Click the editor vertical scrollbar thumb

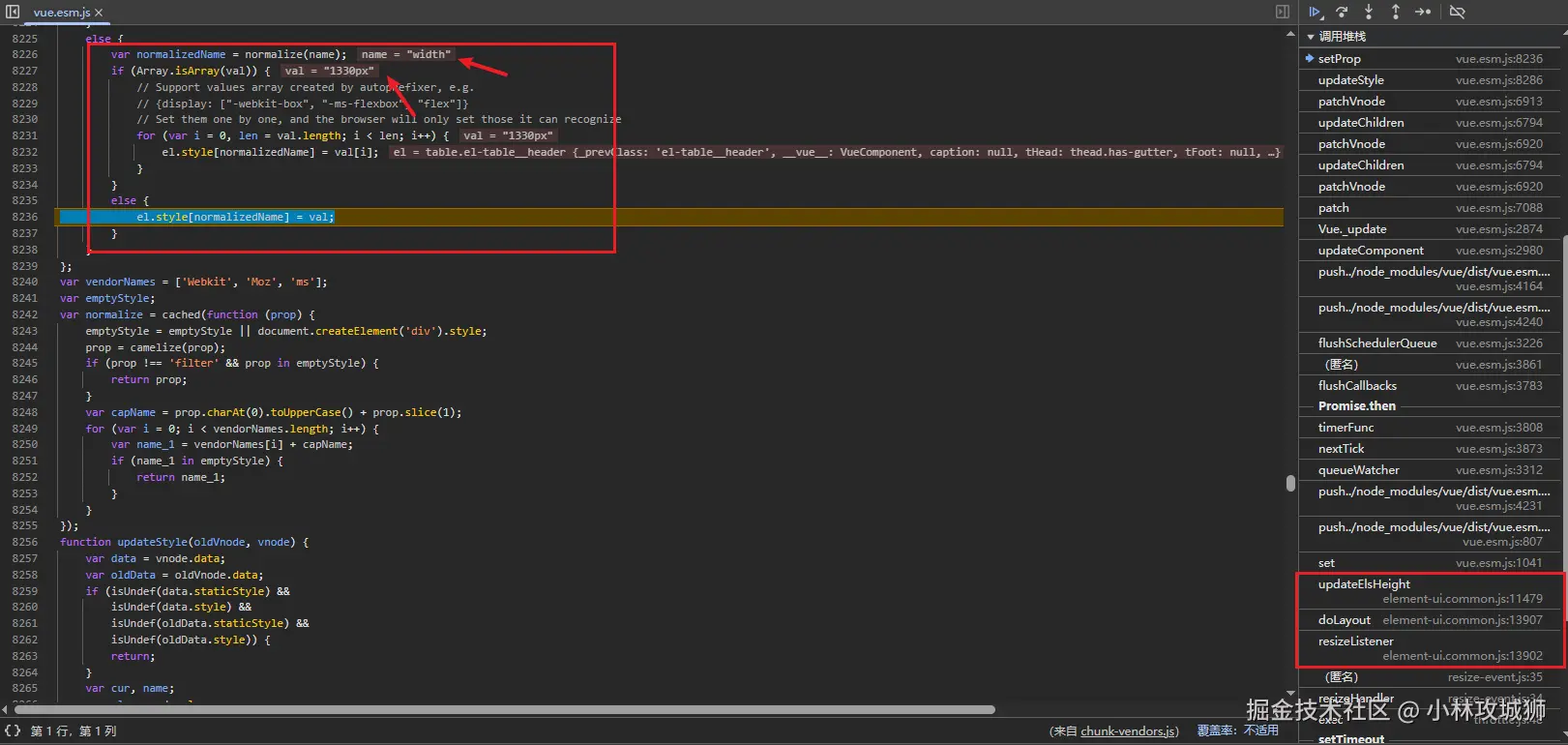coord(1290,483)
